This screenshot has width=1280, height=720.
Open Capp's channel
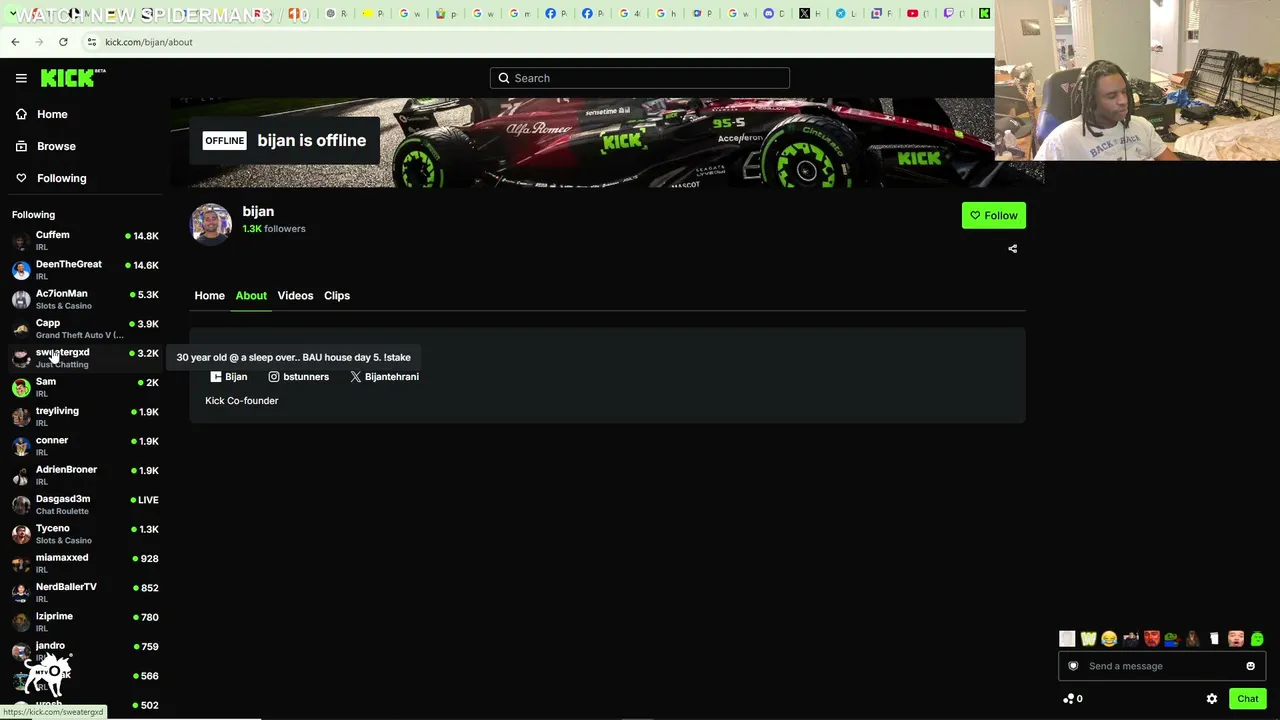coord(85,328)
